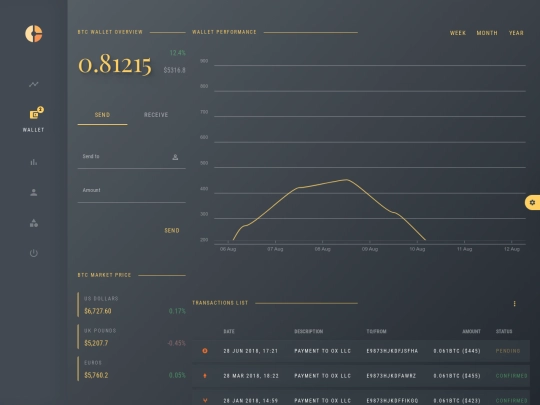
Task: Click the BTC Wallet Overview heading
Action: tap(110, 32)
